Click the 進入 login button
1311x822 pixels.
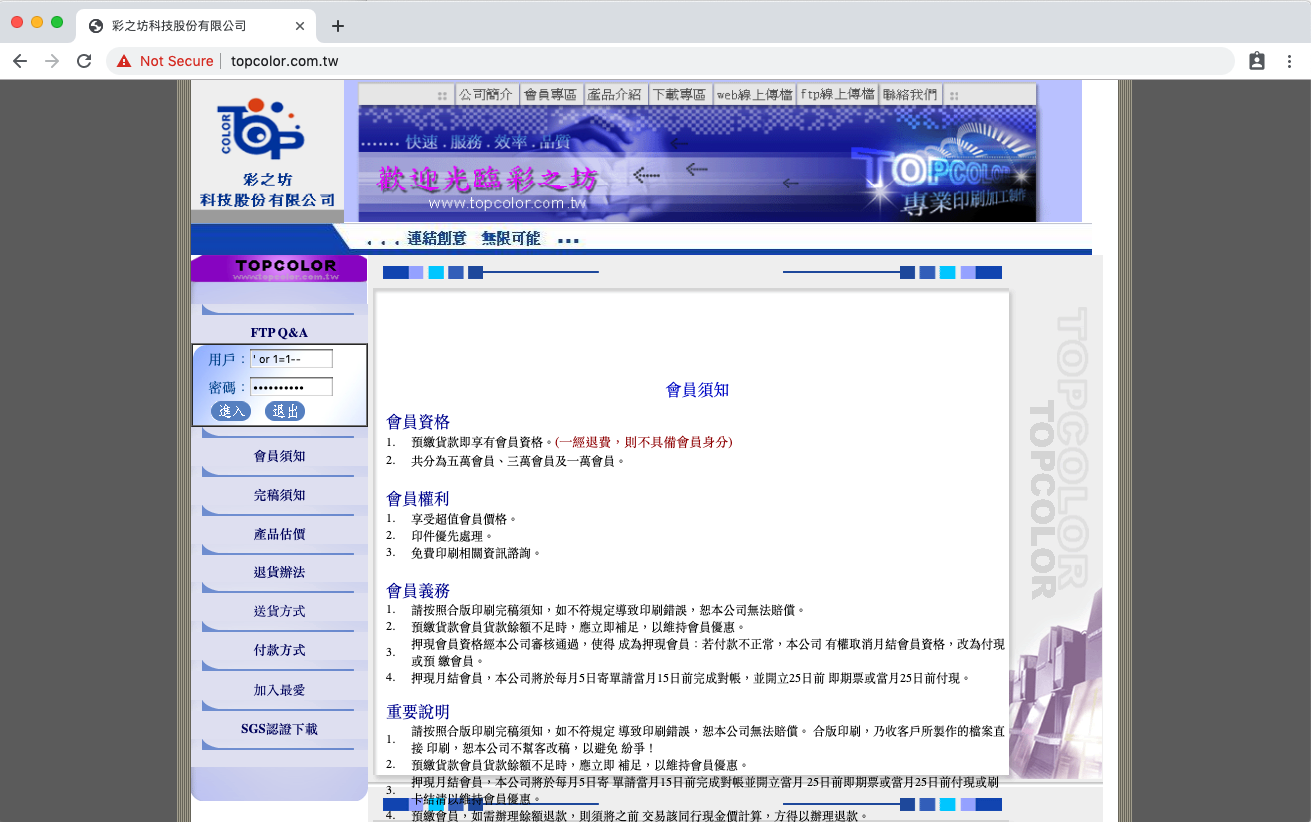point(231,411)
